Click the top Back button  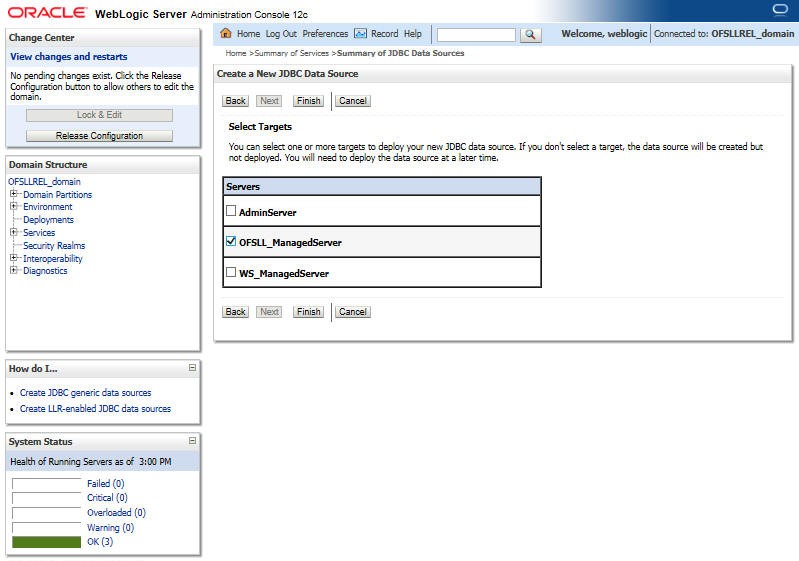[235, 101]
